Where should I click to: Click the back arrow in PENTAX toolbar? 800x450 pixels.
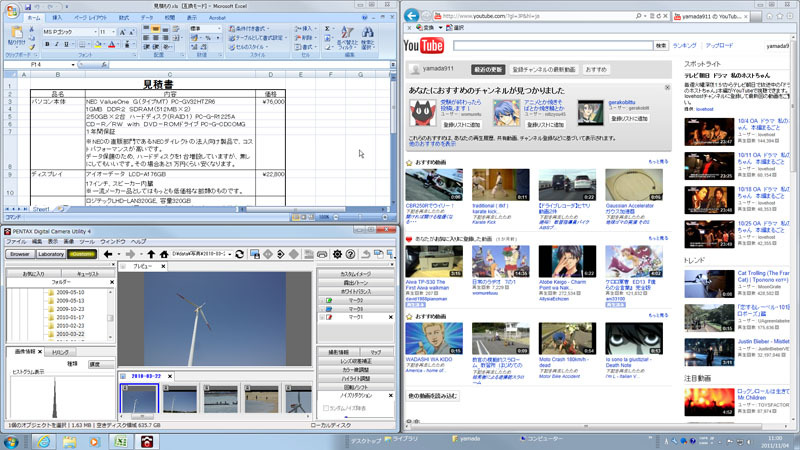point(108,254)
